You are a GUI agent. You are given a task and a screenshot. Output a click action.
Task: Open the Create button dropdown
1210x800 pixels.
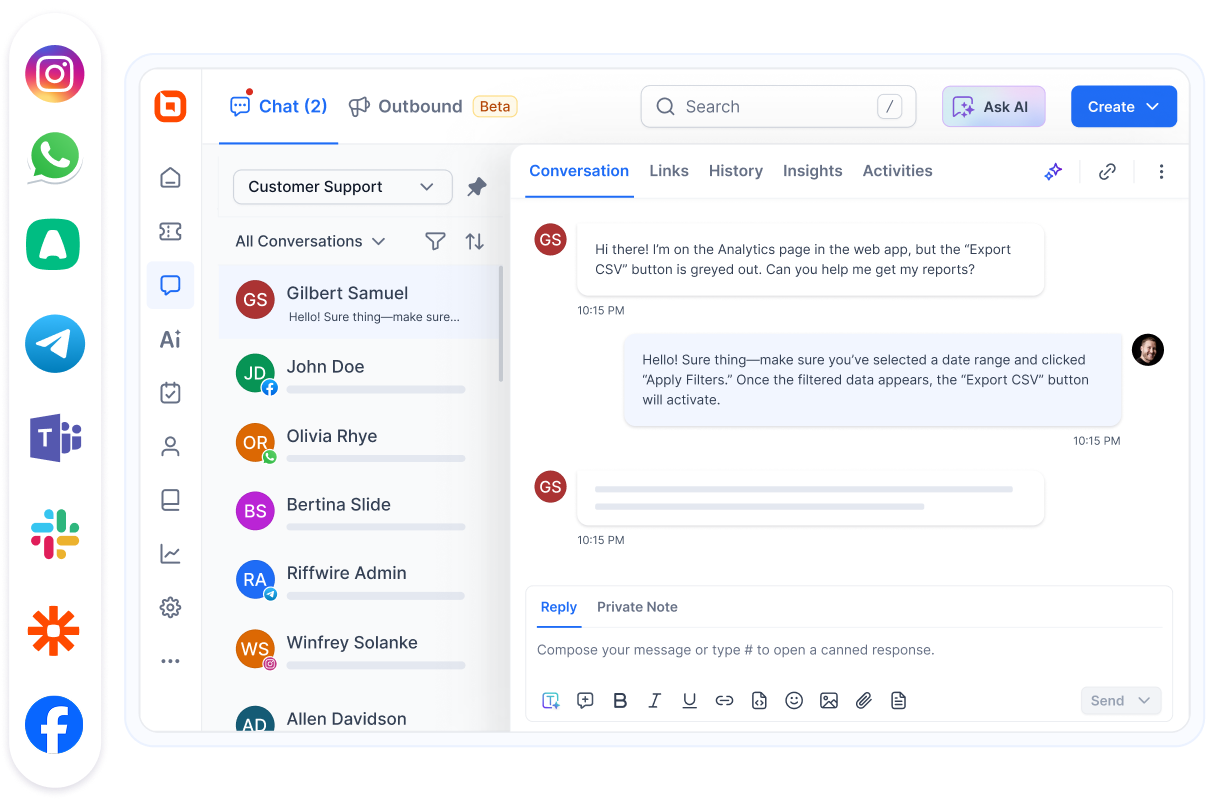coord(1124,107)
